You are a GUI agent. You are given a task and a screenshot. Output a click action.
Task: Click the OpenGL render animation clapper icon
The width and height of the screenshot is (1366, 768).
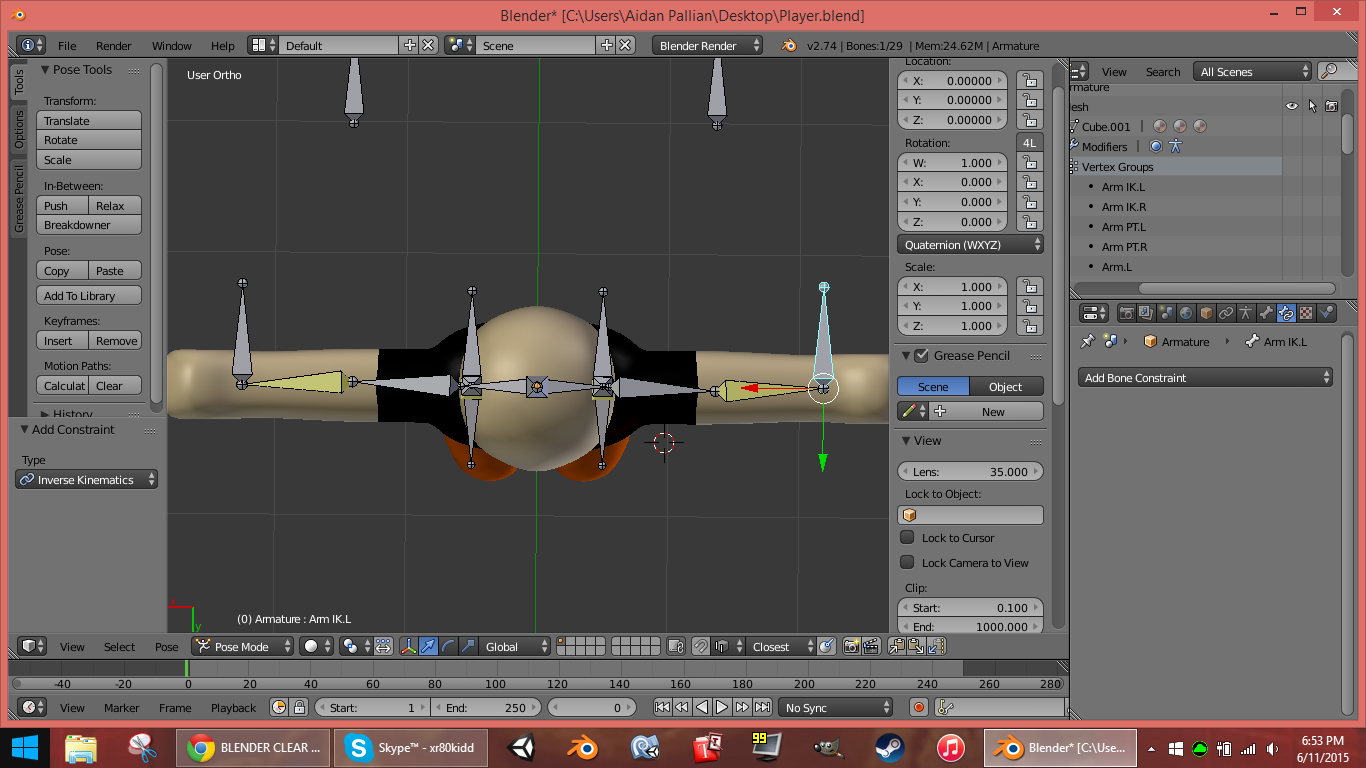pyautogui.click(x=871, y=646)
